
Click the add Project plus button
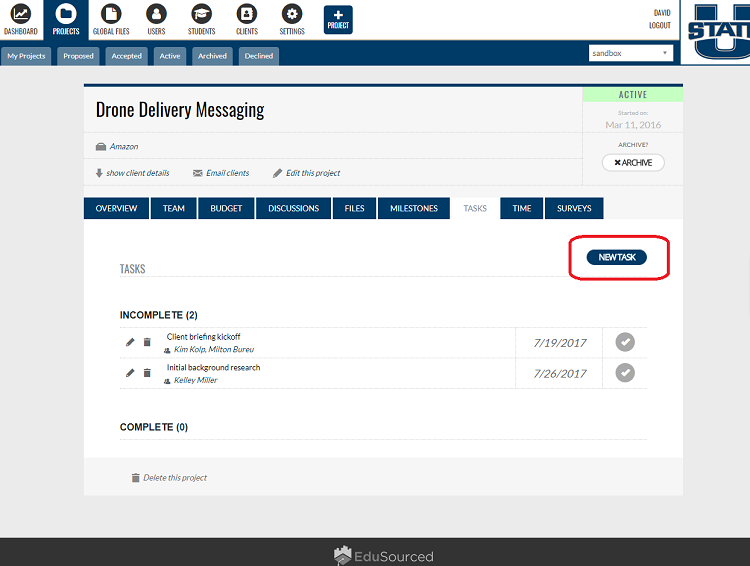click(338, 19)
